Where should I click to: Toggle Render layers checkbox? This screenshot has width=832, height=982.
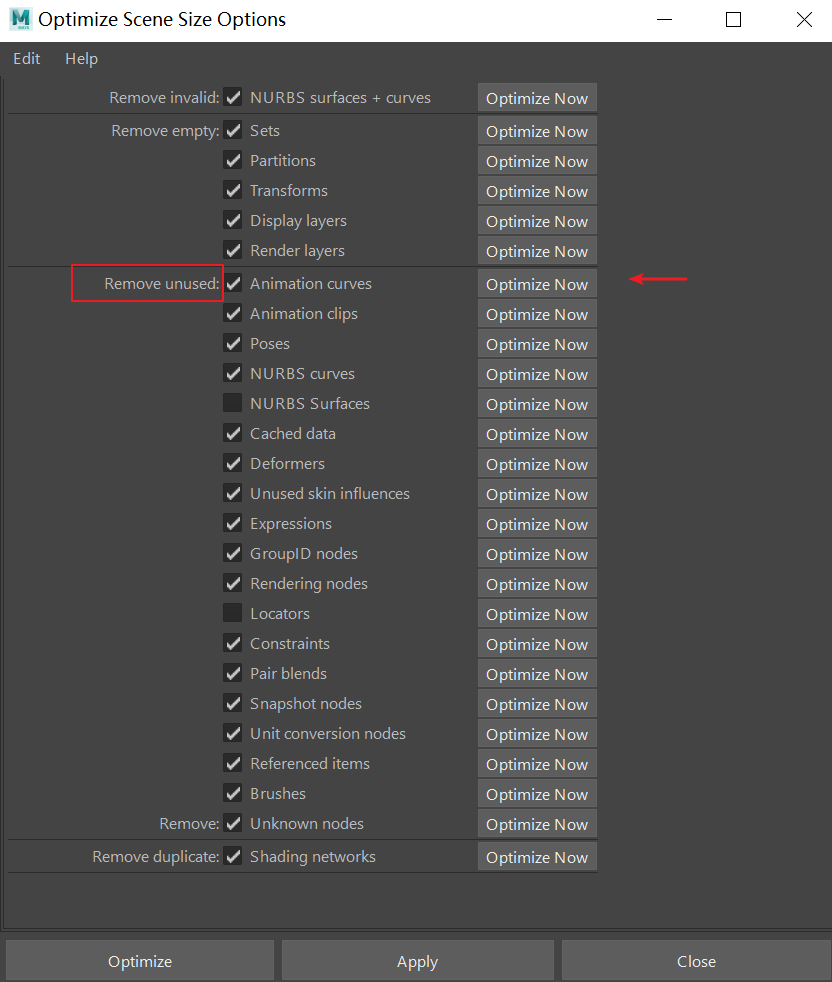[233, 251]
